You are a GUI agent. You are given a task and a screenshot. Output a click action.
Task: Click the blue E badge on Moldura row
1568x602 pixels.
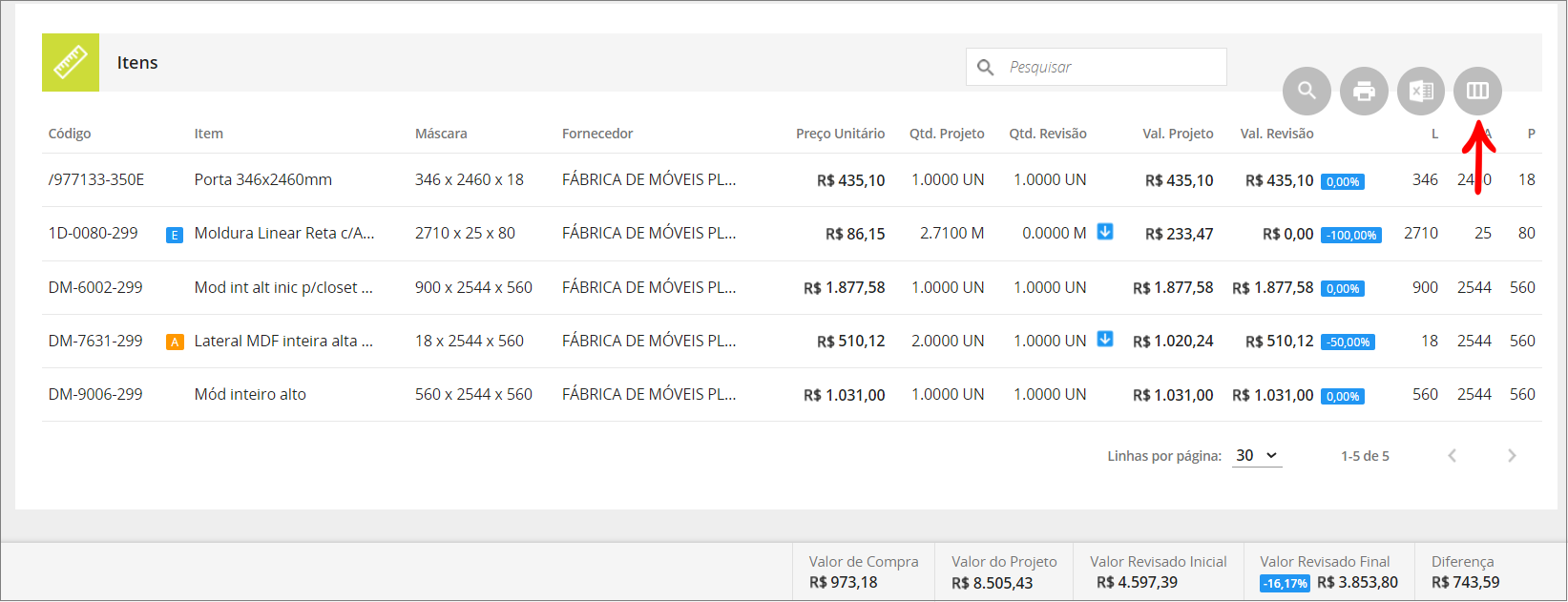(175, 235)
